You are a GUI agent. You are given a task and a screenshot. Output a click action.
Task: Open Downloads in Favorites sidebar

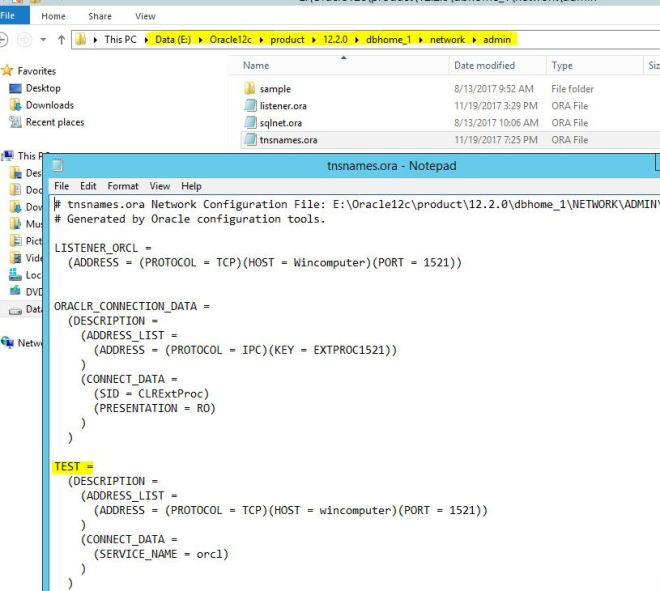(49, 105)
